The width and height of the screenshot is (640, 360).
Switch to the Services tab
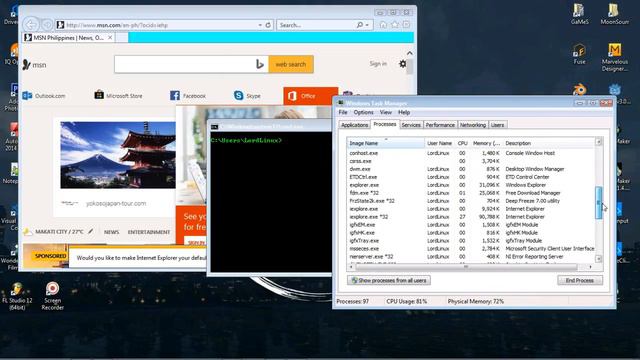pos(411,125)
